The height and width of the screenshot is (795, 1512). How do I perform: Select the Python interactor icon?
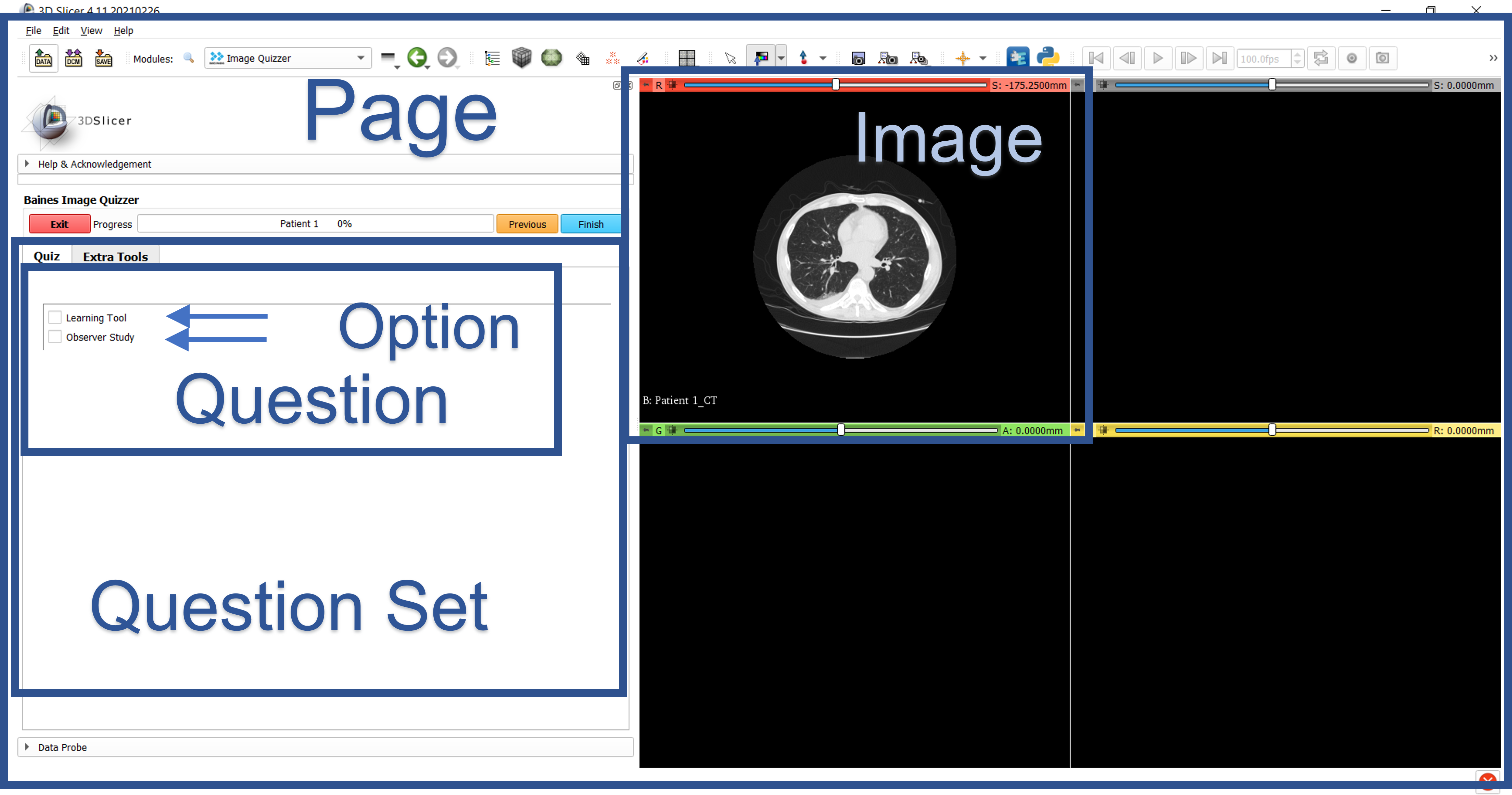pos(1048,57)
